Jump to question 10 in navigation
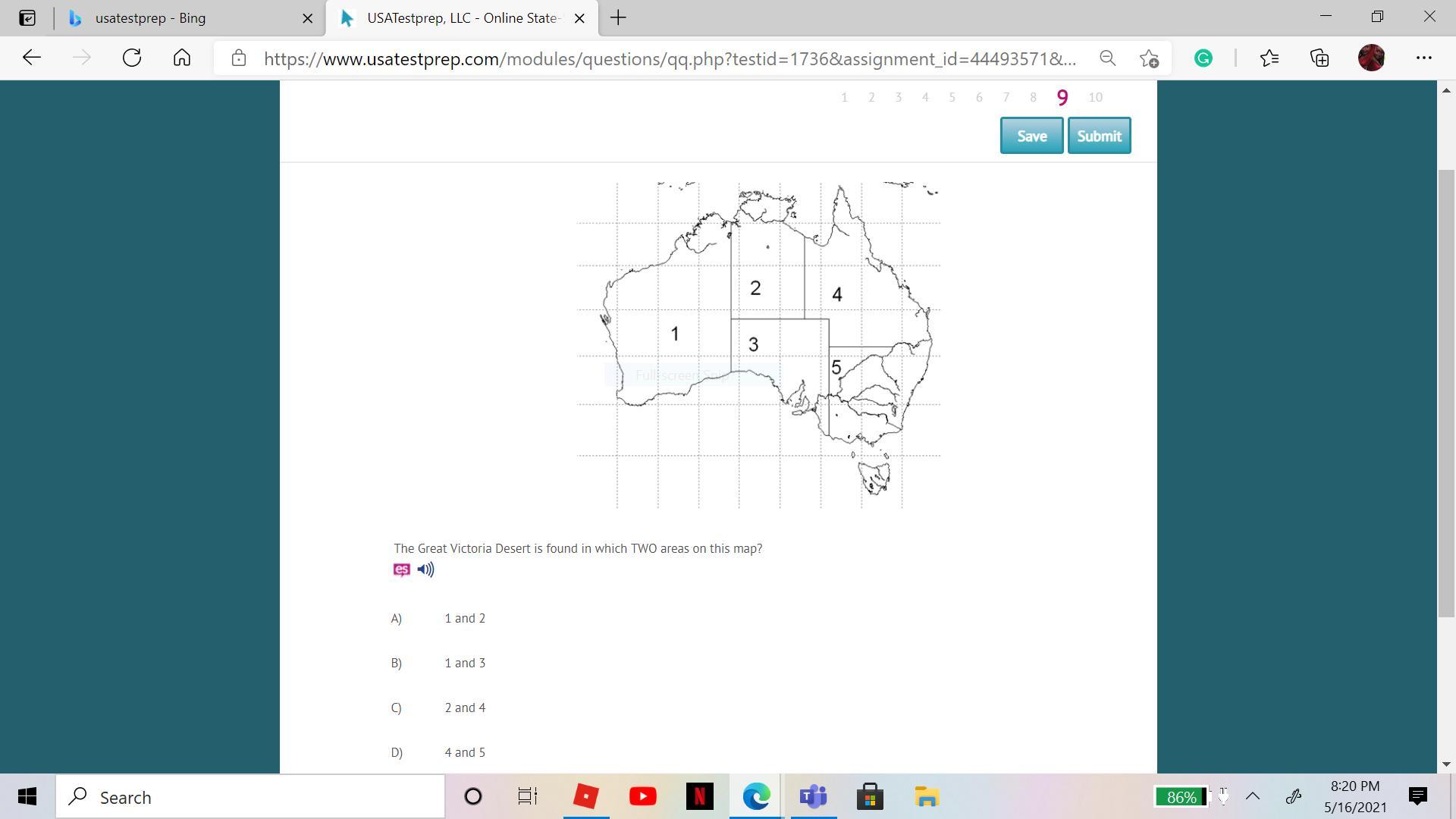The image size is (1456, 819). point(1095,98)
